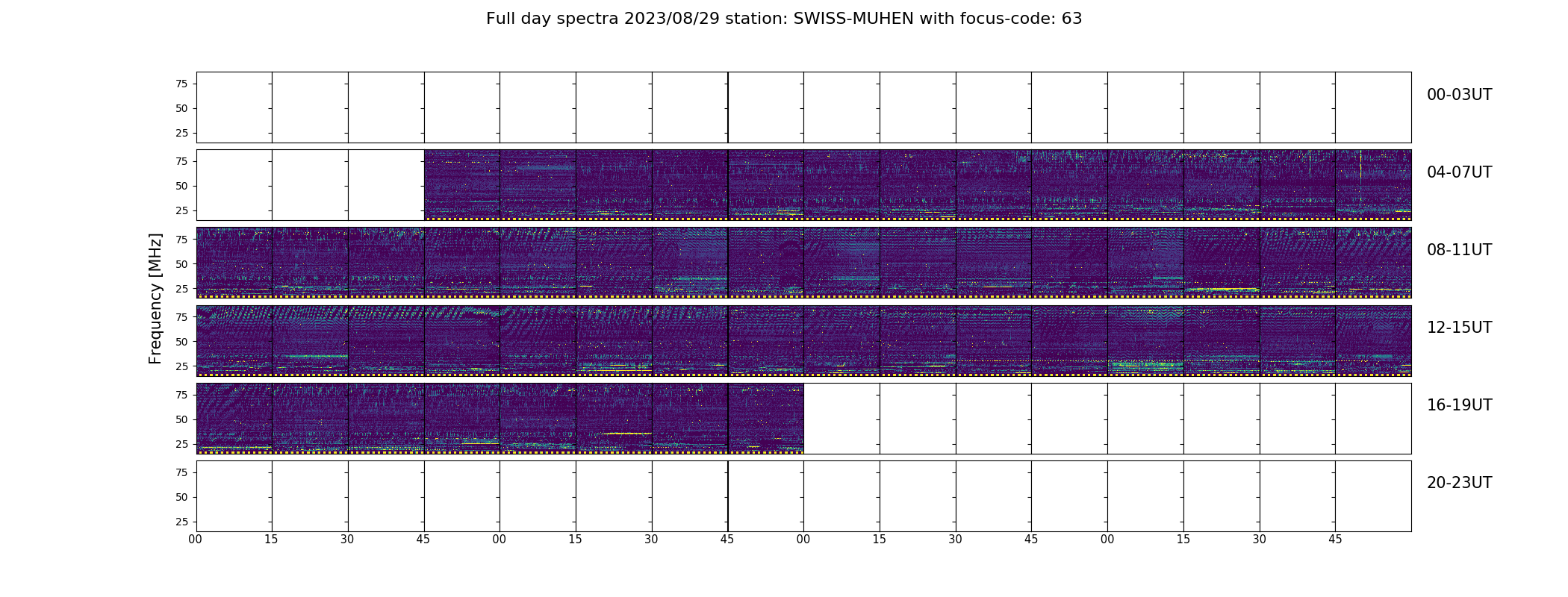Click the first empty panel in the 00-03UT row
The height and width of the screenshot is (597, 1568).
tap(234, 107)
